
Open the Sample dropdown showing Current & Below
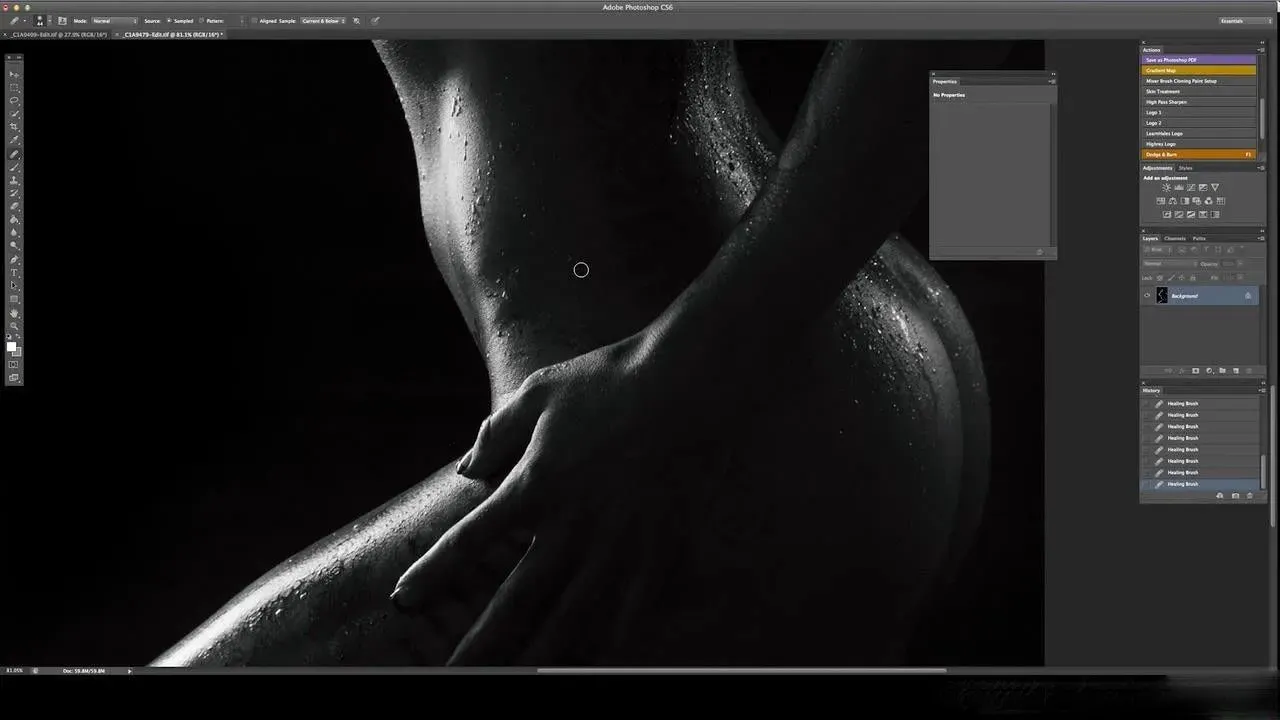(x=323, y=21)
